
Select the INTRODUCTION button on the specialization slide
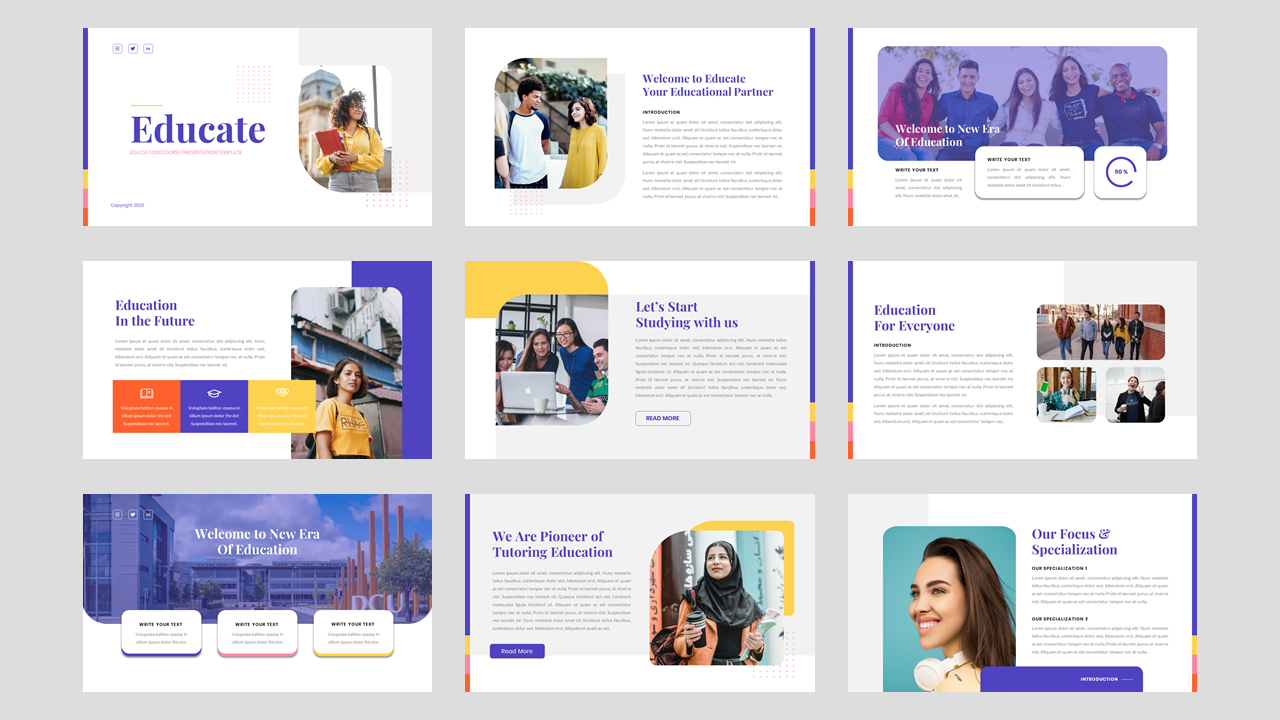pos(1102,678)
